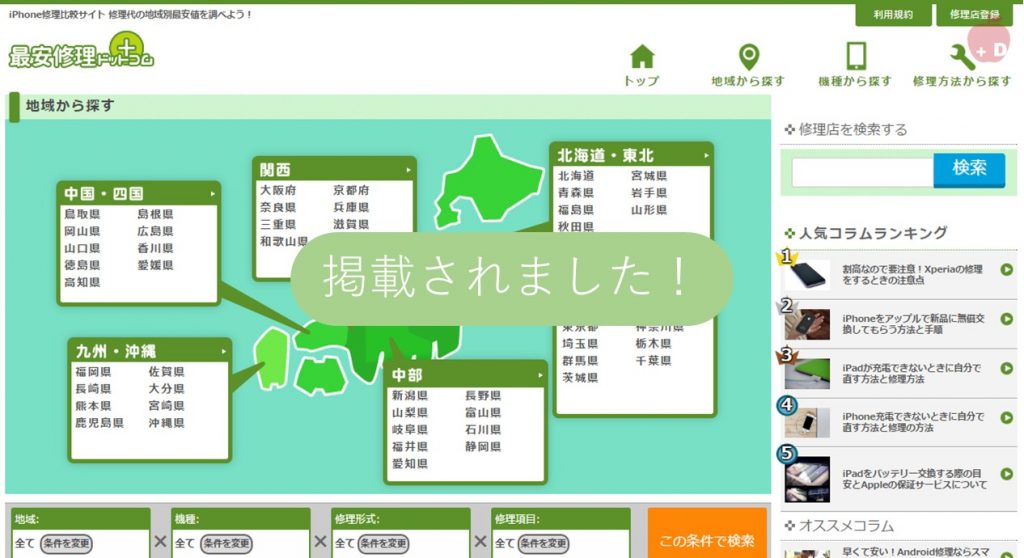The image size is (1024, 558).
Task: Expand 北海道・東北 region header arrow
Action: coord(706,156)
